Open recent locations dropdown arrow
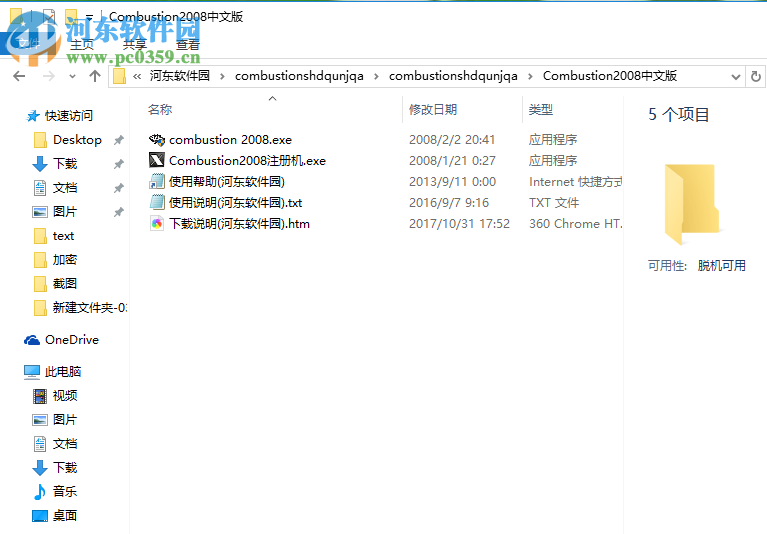 tap(72, 76)
